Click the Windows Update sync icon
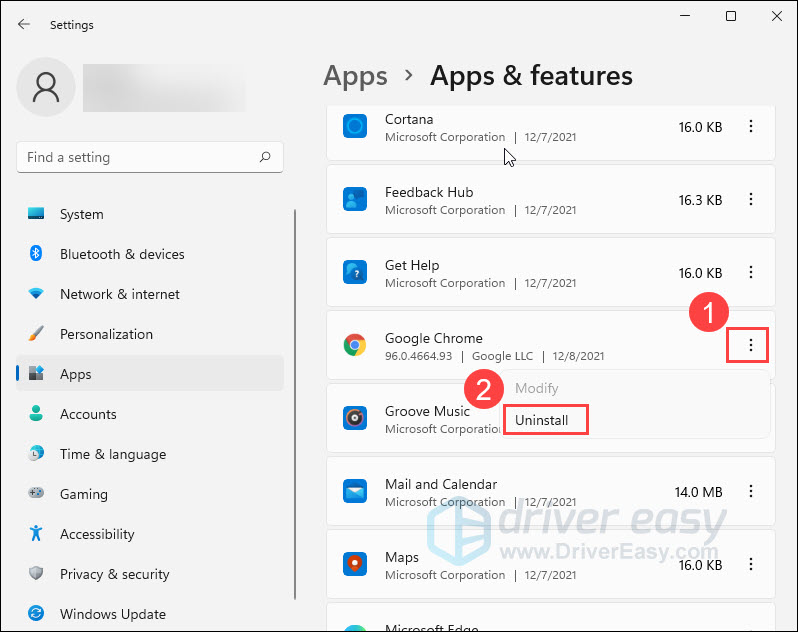798x632 pixels. [x=36, y=613]
